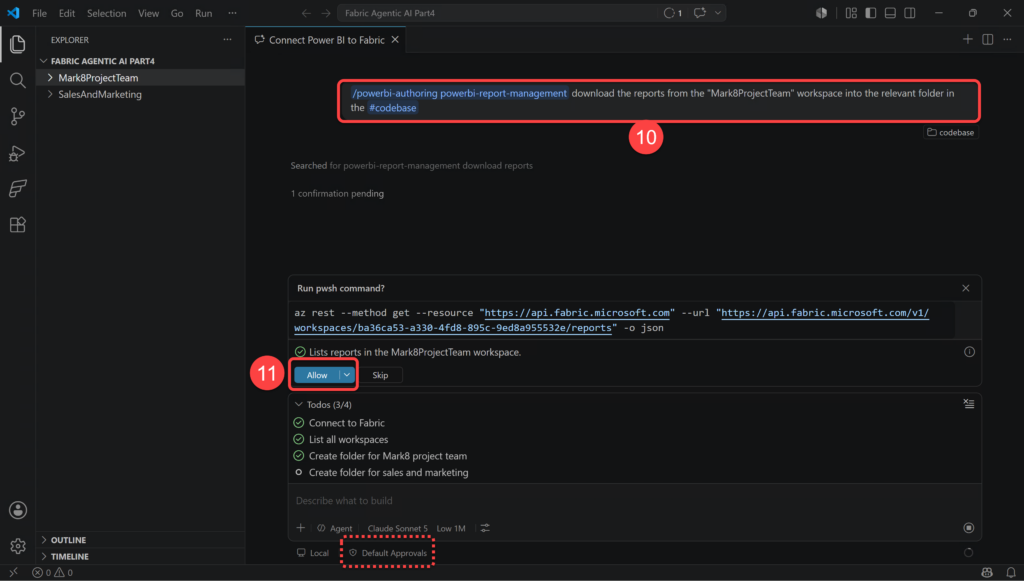Open the Source Control view
This screenshot has width=1024, height=581.
(x=18, y=116)
